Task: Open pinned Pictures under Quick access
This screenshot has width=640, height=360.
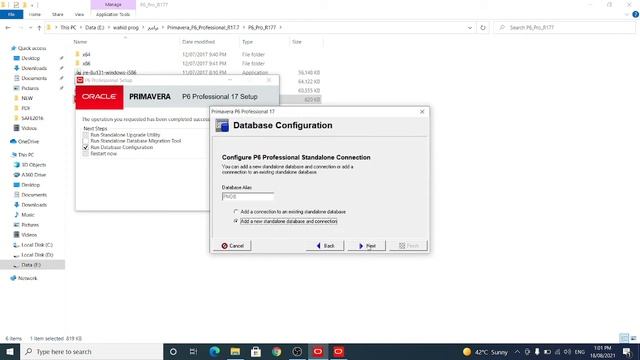Action: tap(30, 88)
